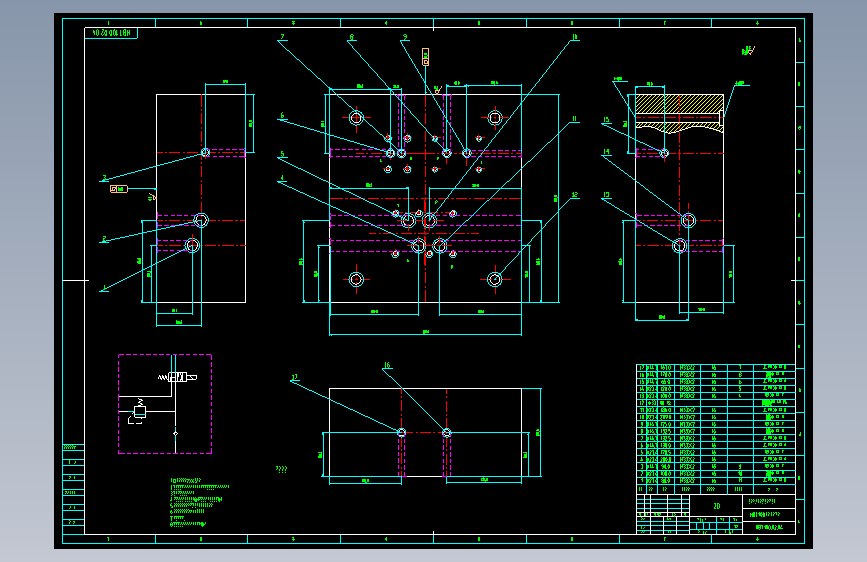The image size is (867, 562).
Task: Select callout number 12 right of front view
Action: tap(574, 195)
